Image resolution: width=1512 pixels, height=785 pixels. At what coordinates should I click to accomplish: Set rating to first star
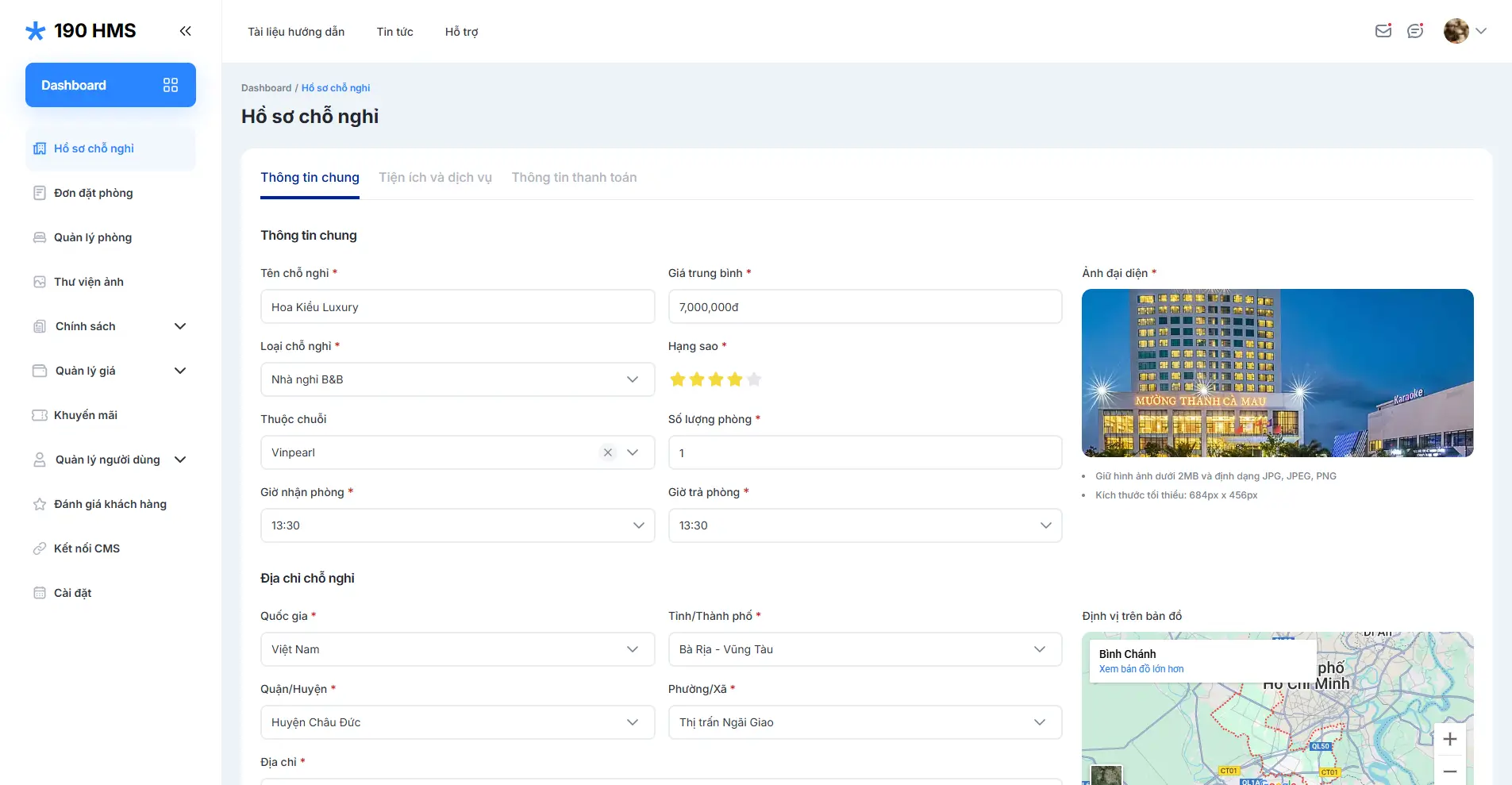677,379
